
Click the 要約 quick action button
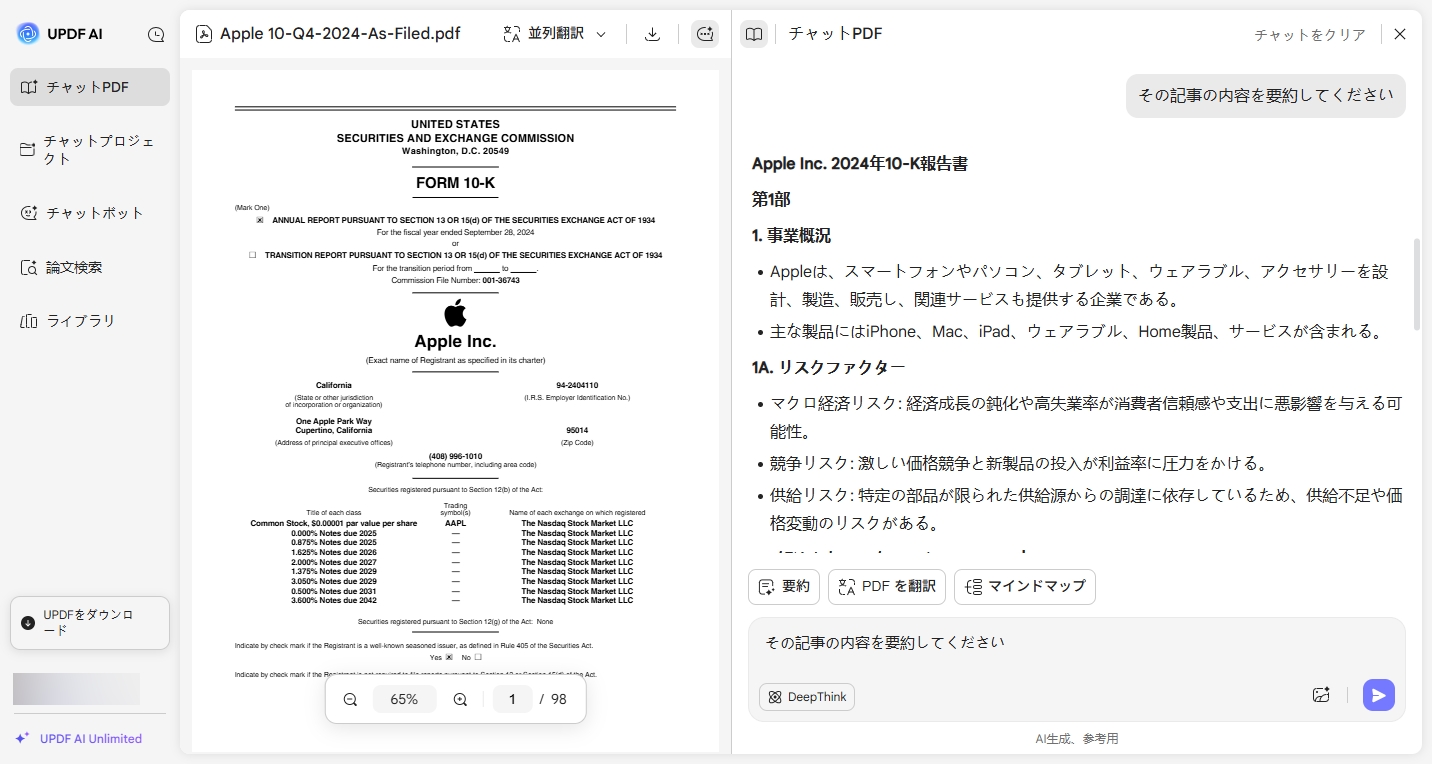(784, 587)
